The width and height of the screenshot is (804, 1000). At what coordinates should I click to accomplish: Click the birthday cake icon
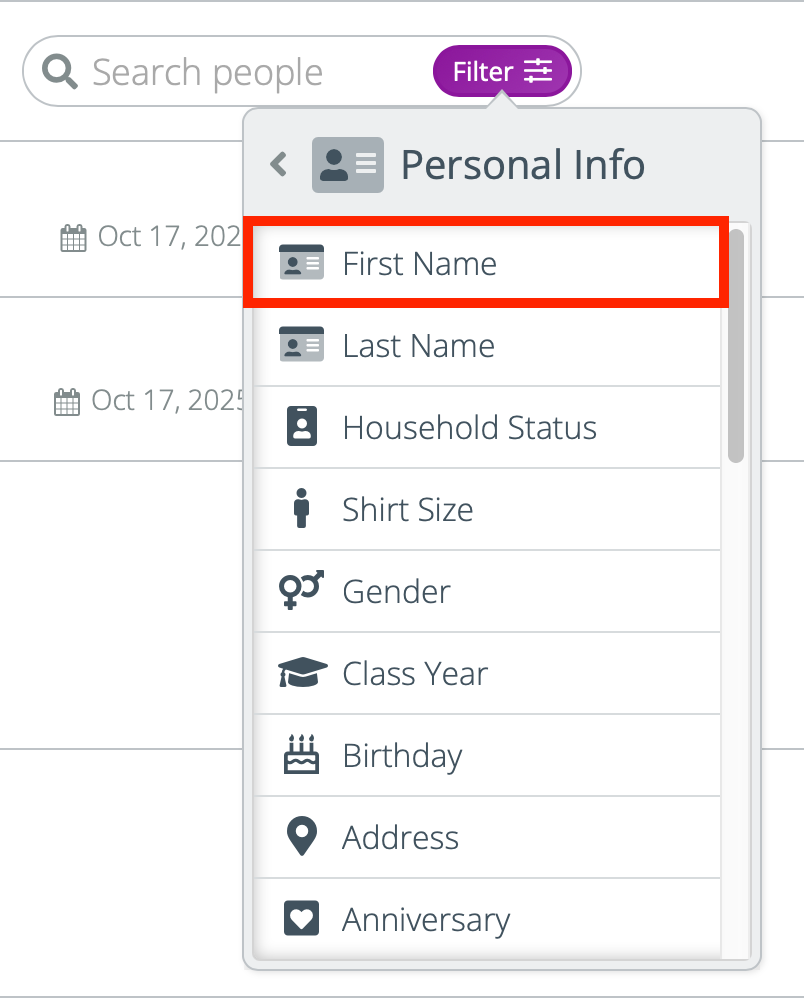[302, 754]
